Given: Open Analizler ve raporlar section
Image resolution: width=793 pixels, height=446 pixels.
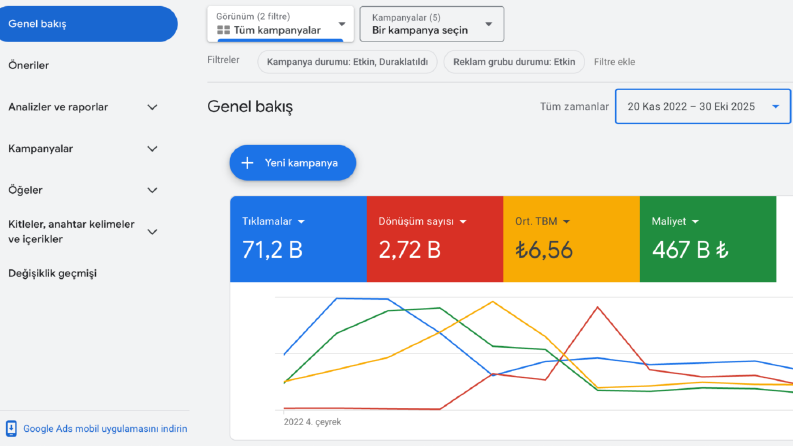Looking at the screenshot, I should pos(58,107).
